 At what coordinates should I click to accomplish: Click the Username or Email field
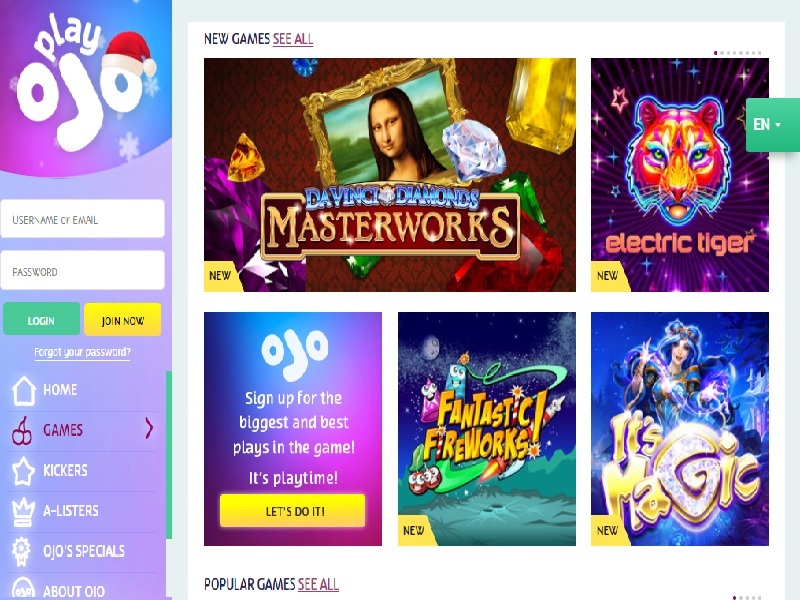point(83,219)
